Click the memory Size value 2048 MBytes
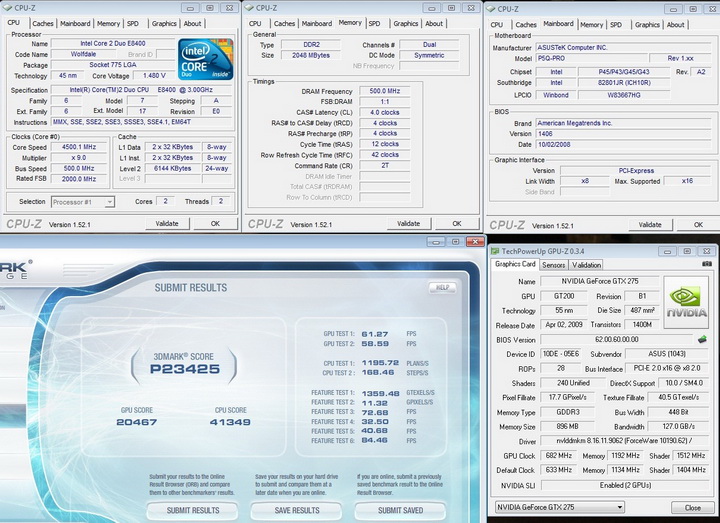 311,55
